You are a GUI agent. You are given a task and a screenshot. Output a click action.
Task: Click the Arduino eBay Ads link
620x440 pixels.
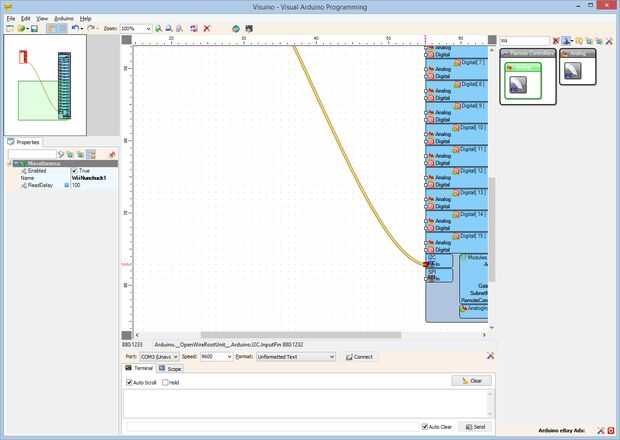click(561, 430)
